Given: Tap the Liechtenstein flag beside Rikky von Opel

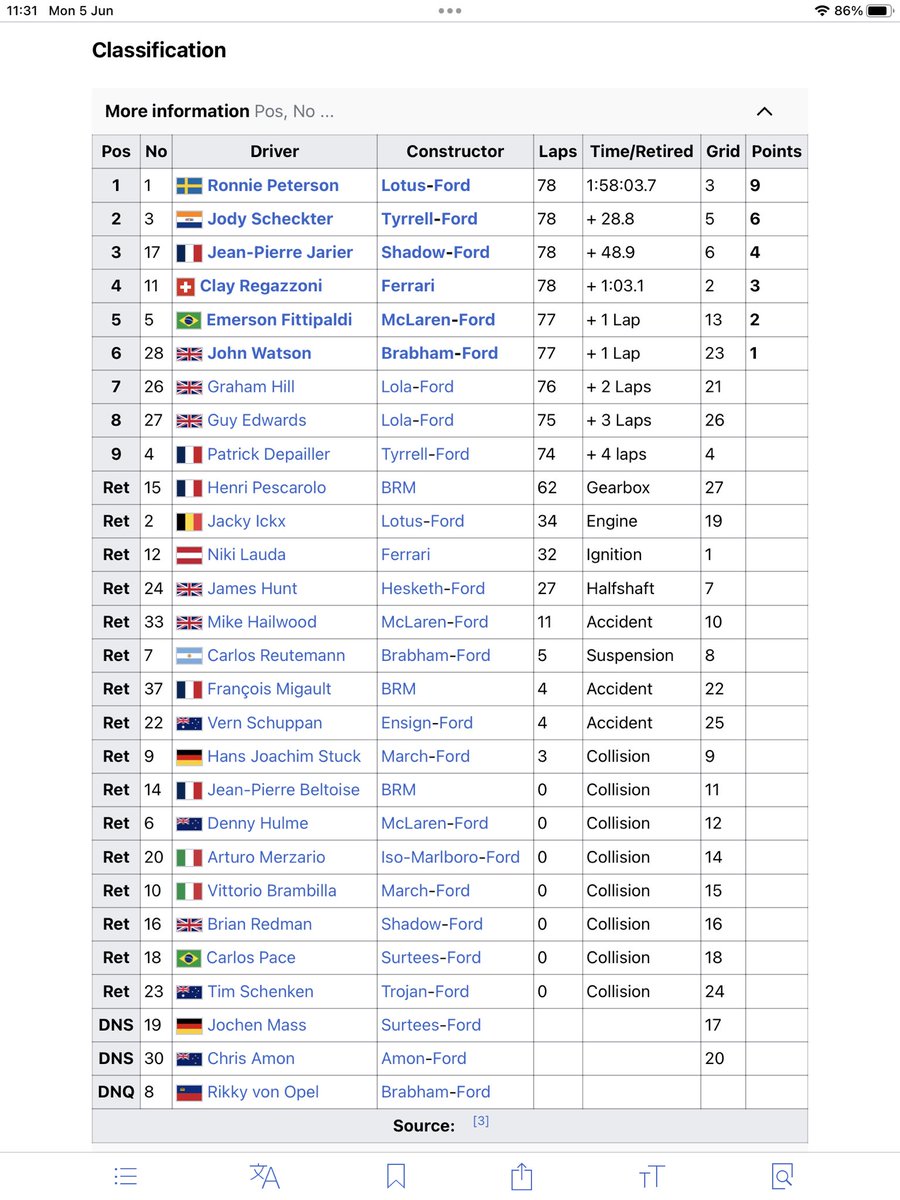Looking at the screenshot, I should [x=189, y=1093].
